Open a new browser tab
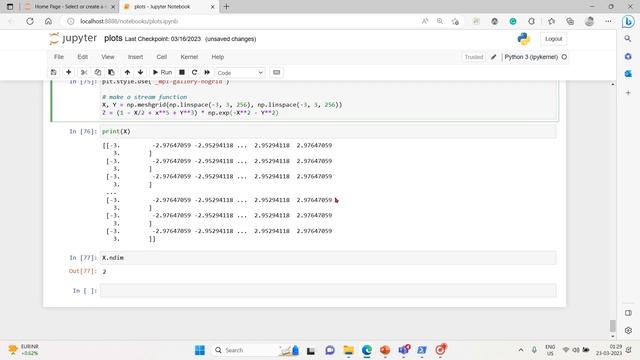Screen dimensions: 640x360 227,7
